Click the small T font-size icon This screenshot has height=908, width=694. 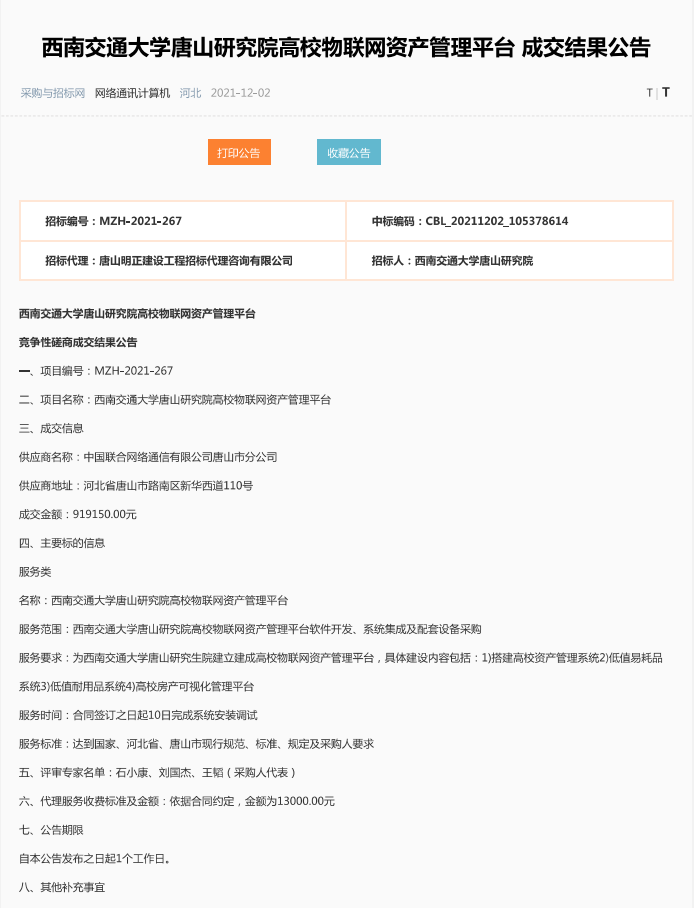[649, 93]
